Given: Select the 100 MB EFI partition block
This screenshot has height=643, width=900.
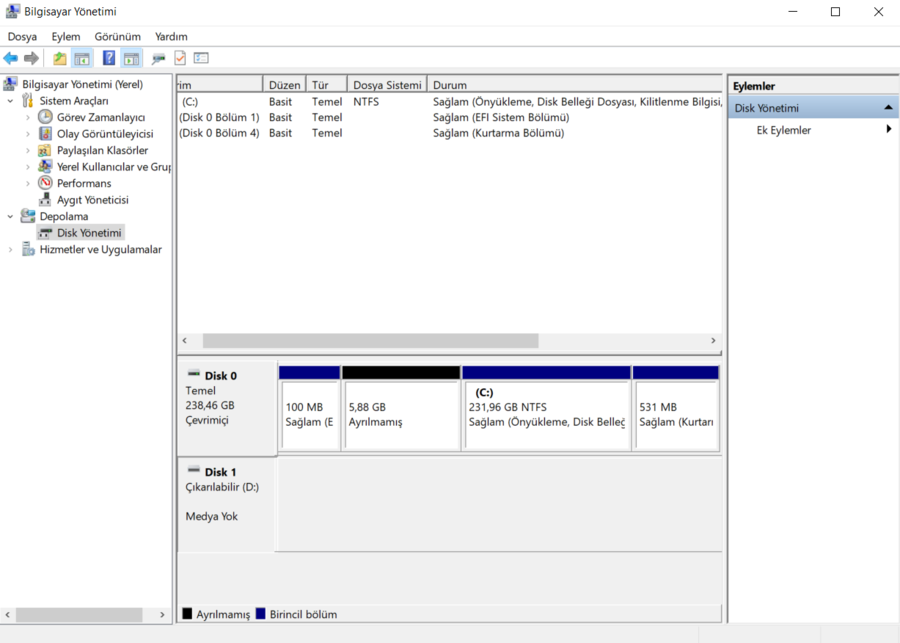Looking at the screenshot, I should point(309,408).
